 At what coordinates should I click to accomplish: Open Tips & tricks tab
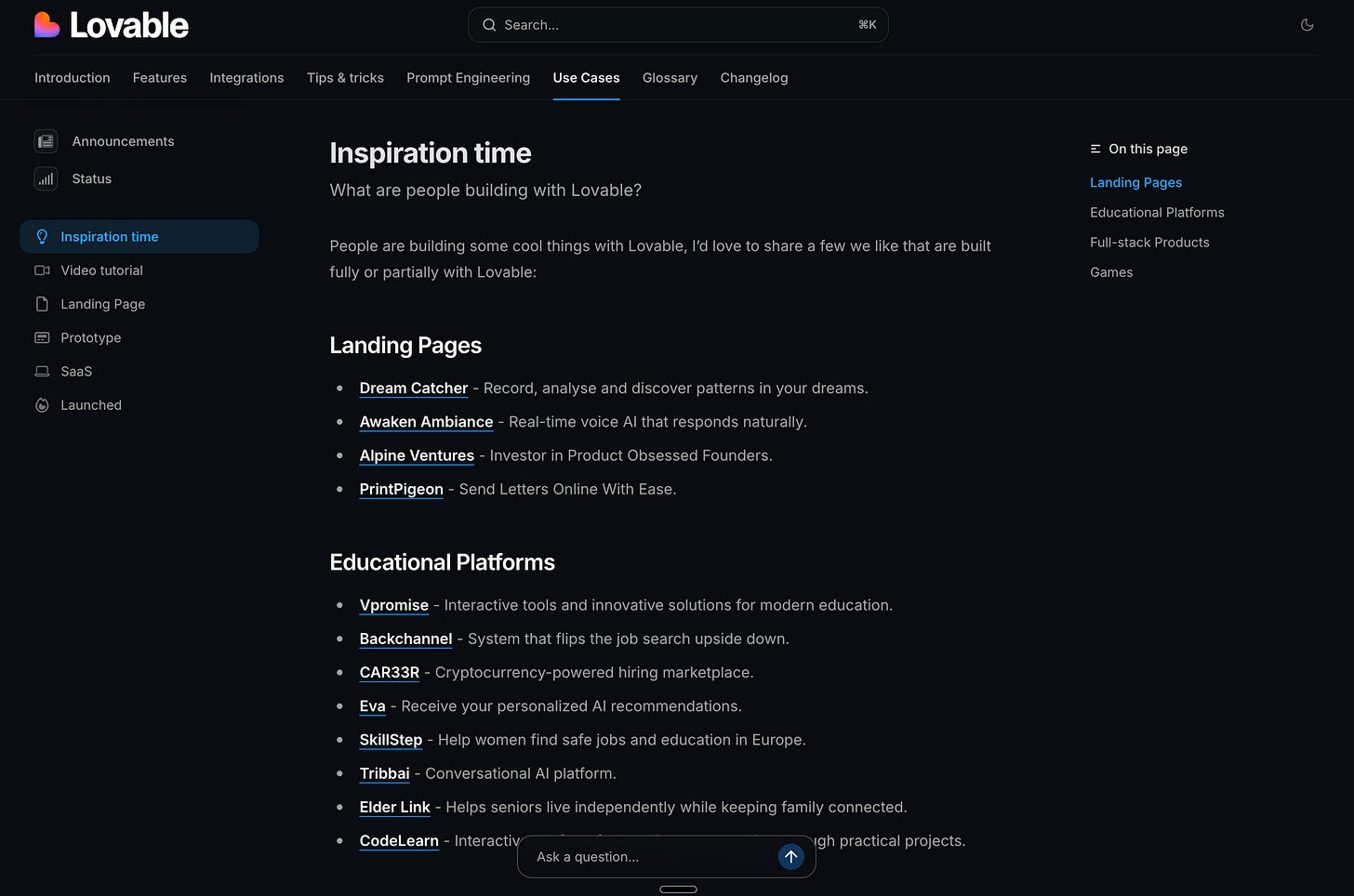point(345,78)
